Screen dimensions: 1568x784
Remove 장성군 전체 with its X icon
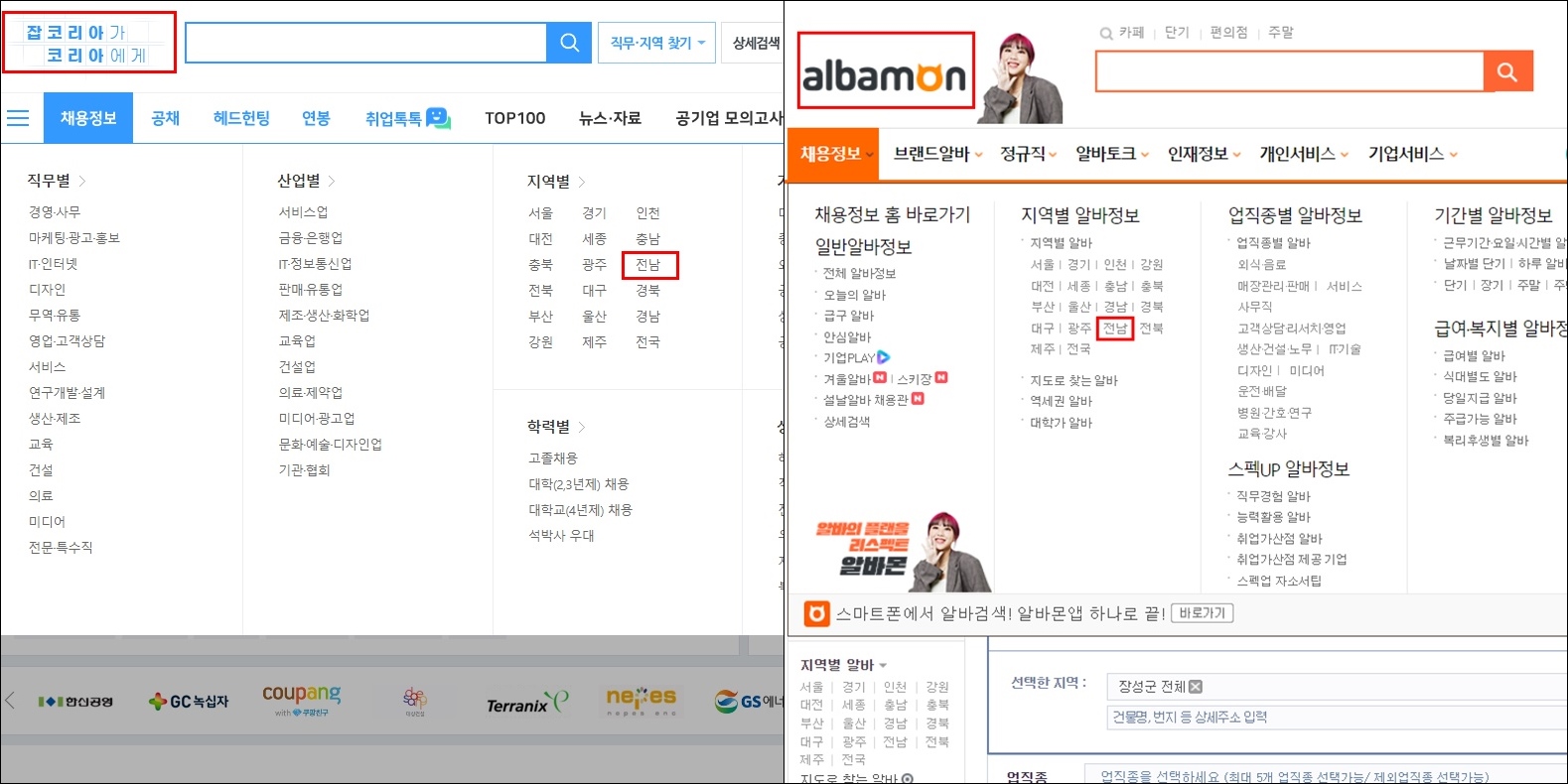(1196, 687)
